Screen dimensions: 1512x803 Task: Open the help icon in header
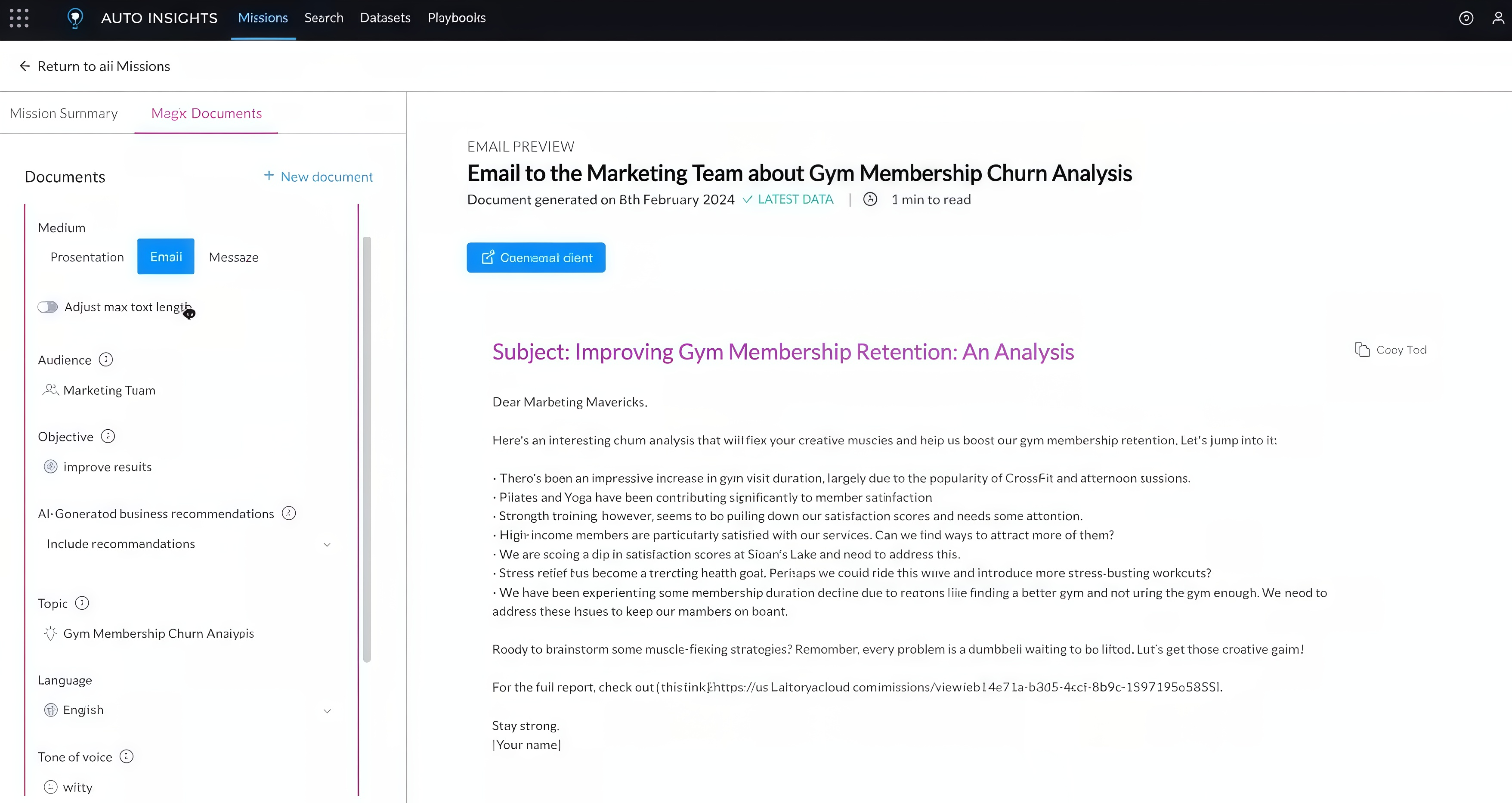[1466, 18]
